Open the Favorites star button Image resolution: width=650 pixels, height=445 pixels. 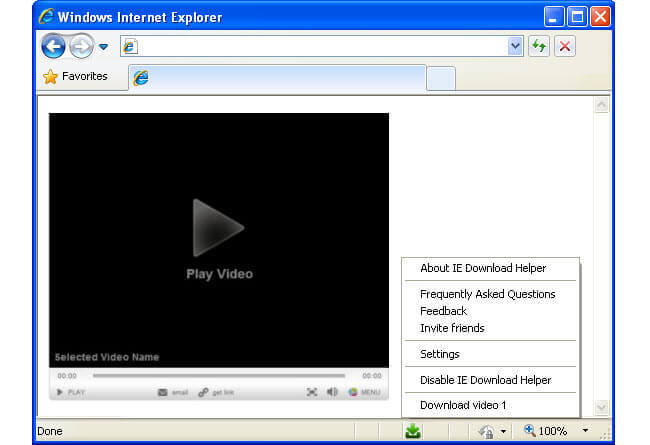click(x=75, y=76)
